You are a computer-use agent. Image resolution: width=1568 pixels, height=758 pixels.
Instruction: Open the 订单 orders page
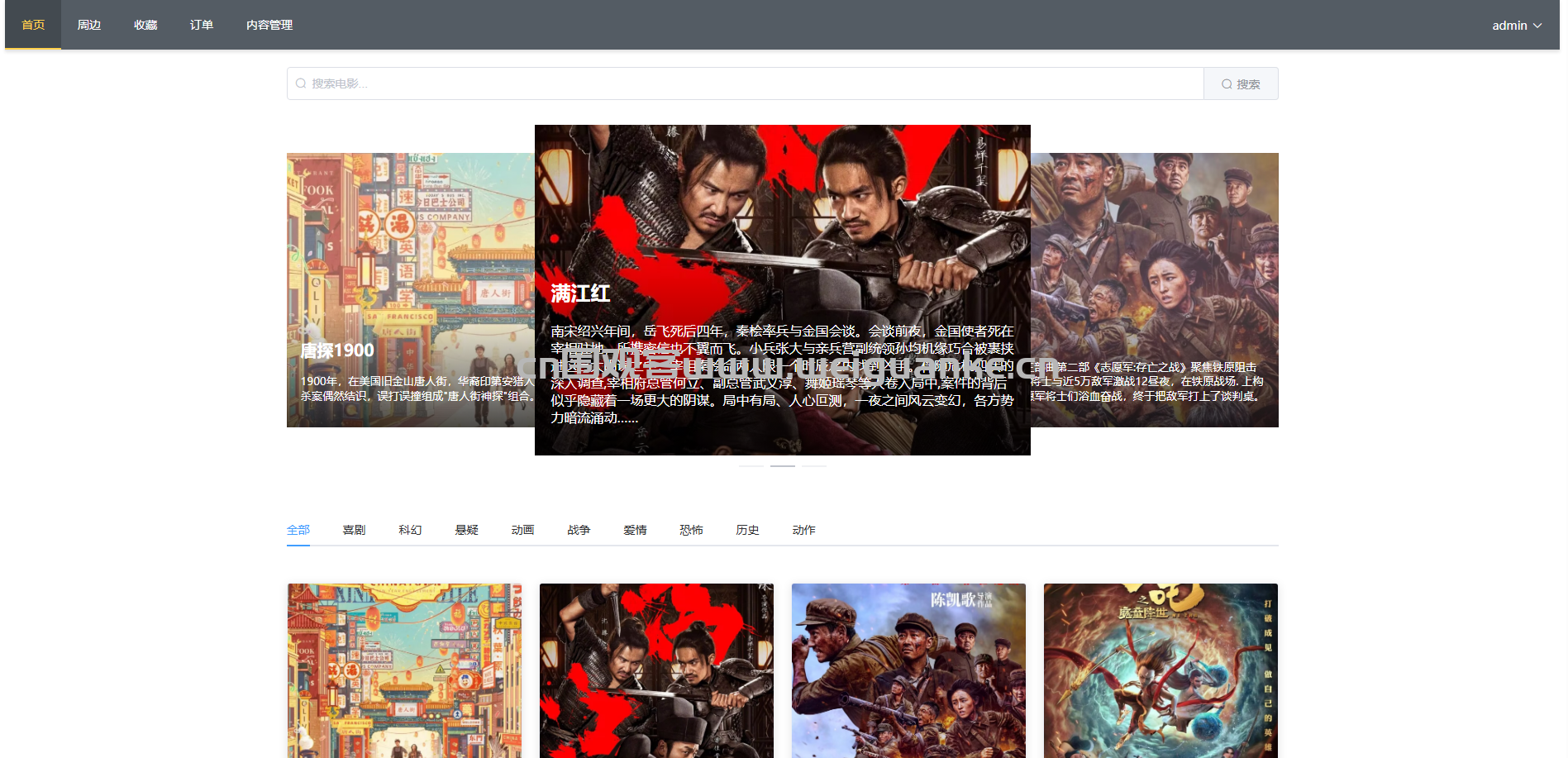202,25
